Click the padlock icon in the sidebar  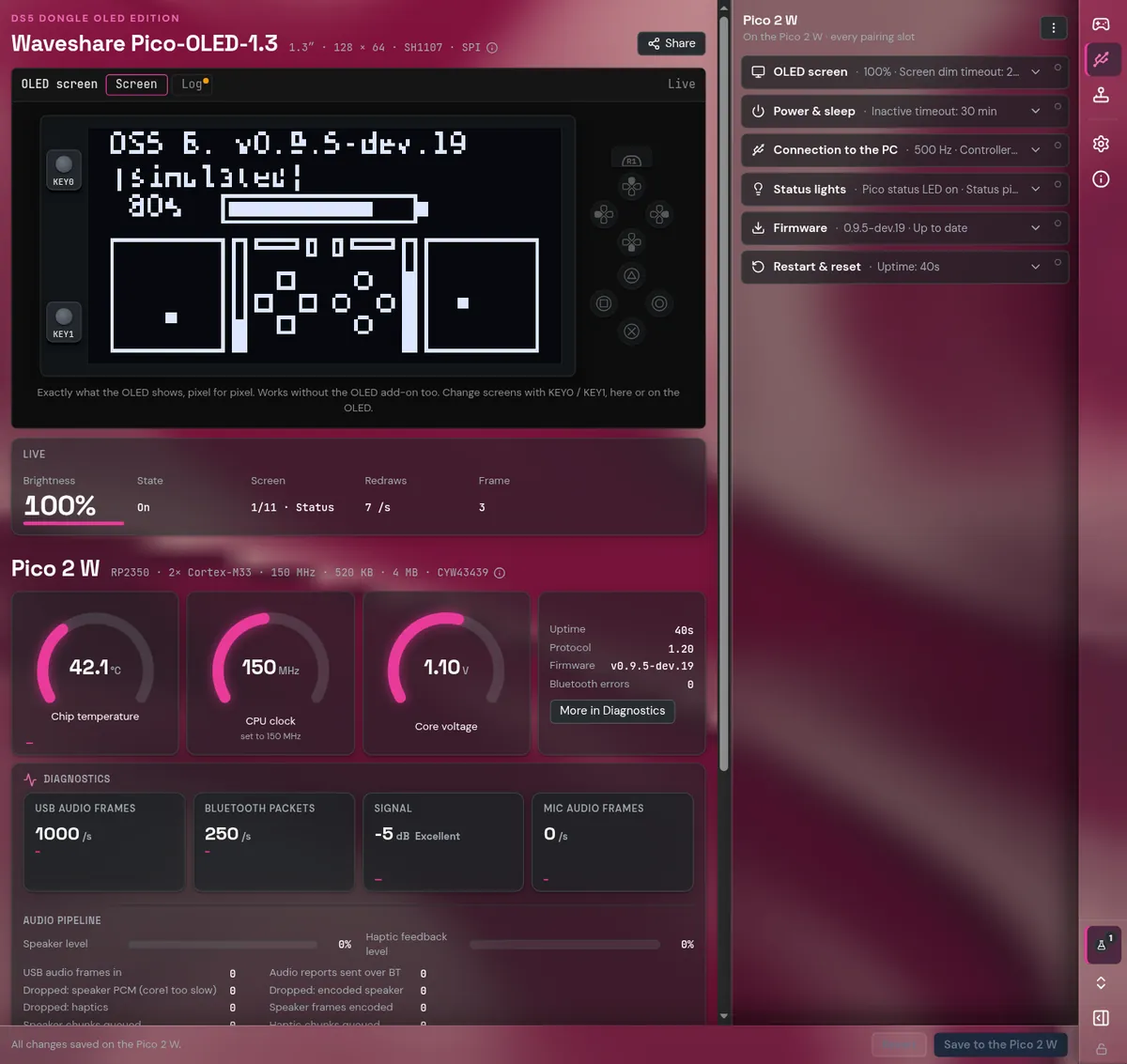(1101, 1049)
